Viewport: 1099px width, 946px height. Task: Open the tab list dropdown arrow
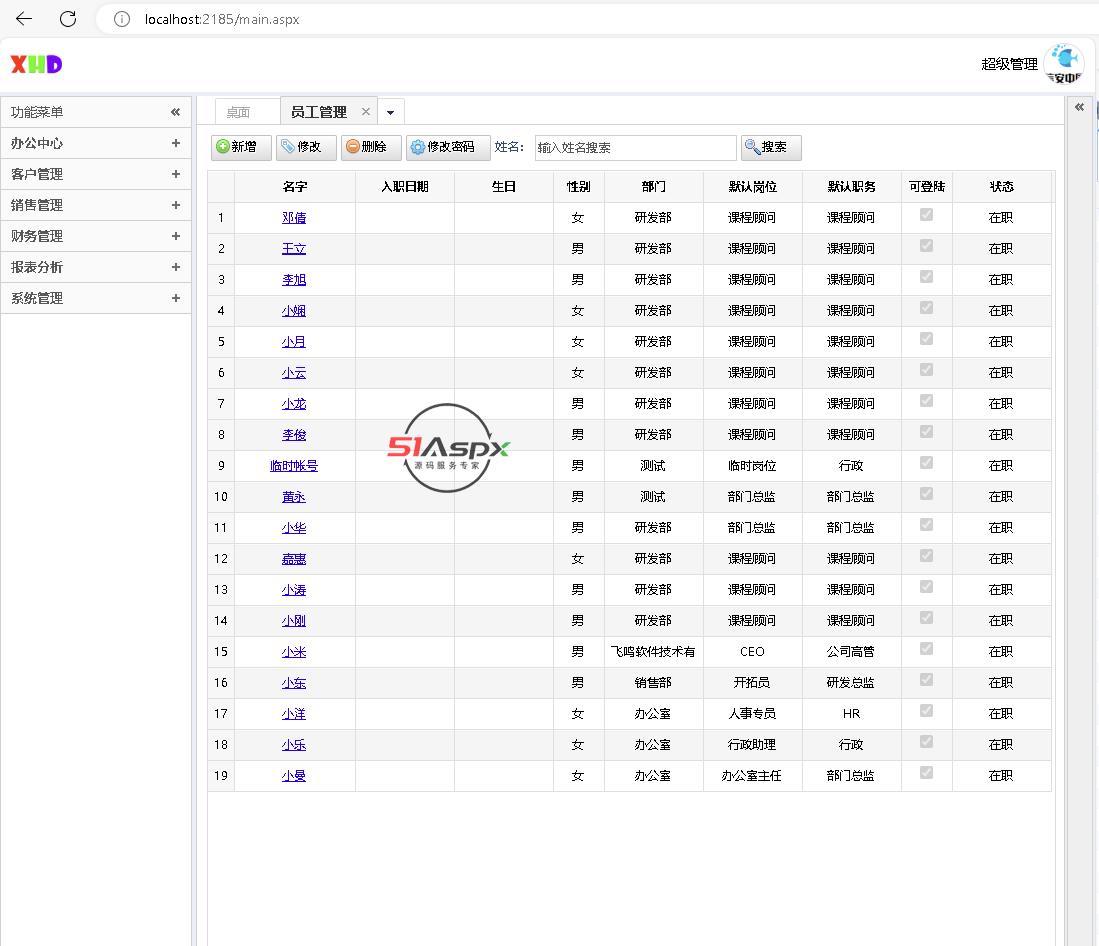click(391, 112)
